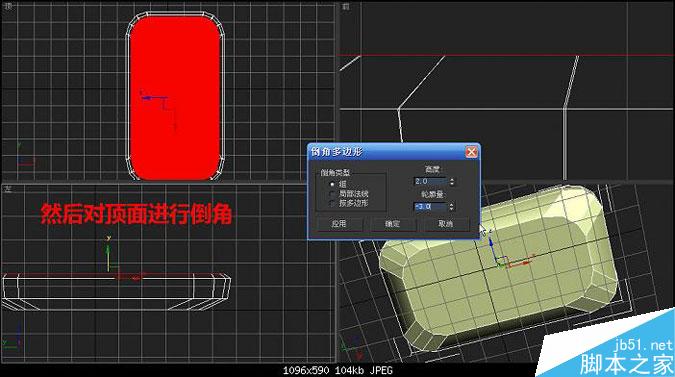675x377 pixels.
Task: Click the blue move gizmo in Top viewport
Action: point(153,99)
